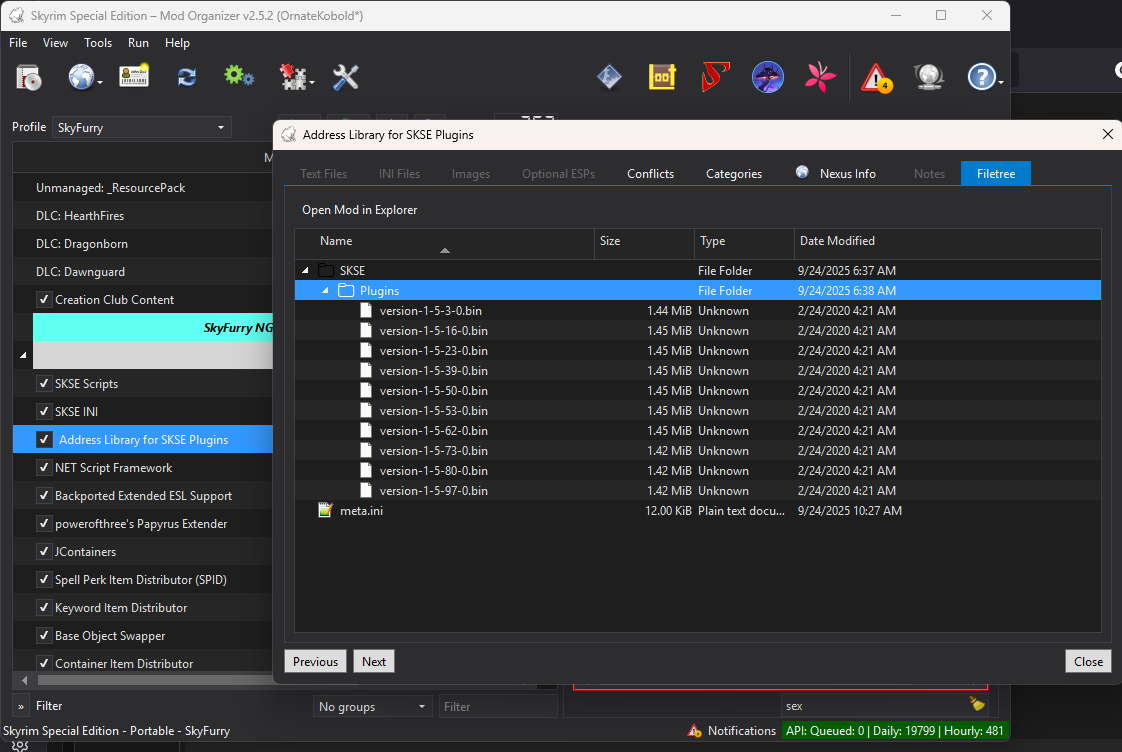Open the Executables gears icon
1122x752 pixels.
pos(239,76)
